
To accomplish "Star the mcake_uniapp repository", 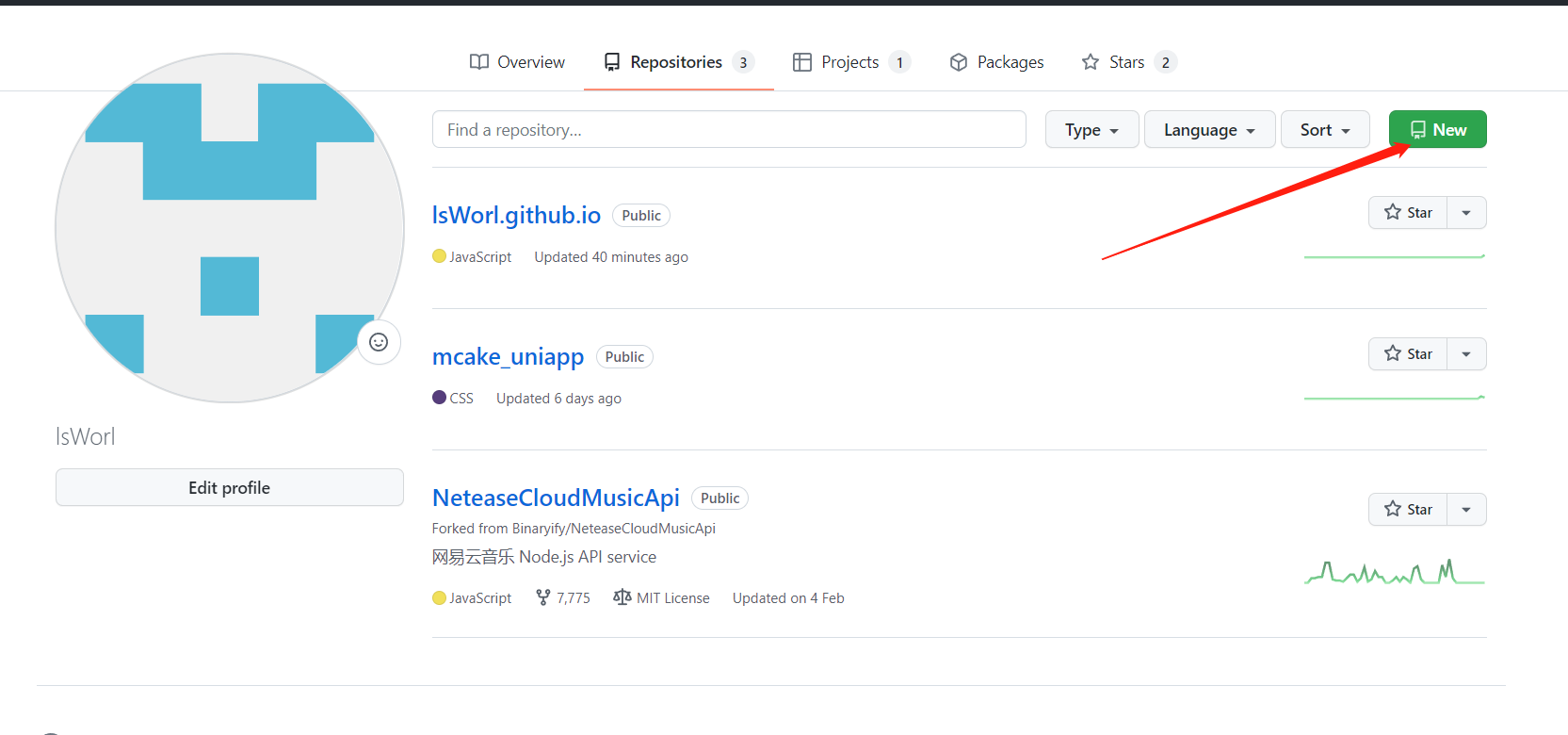I will pos(1408,353).
